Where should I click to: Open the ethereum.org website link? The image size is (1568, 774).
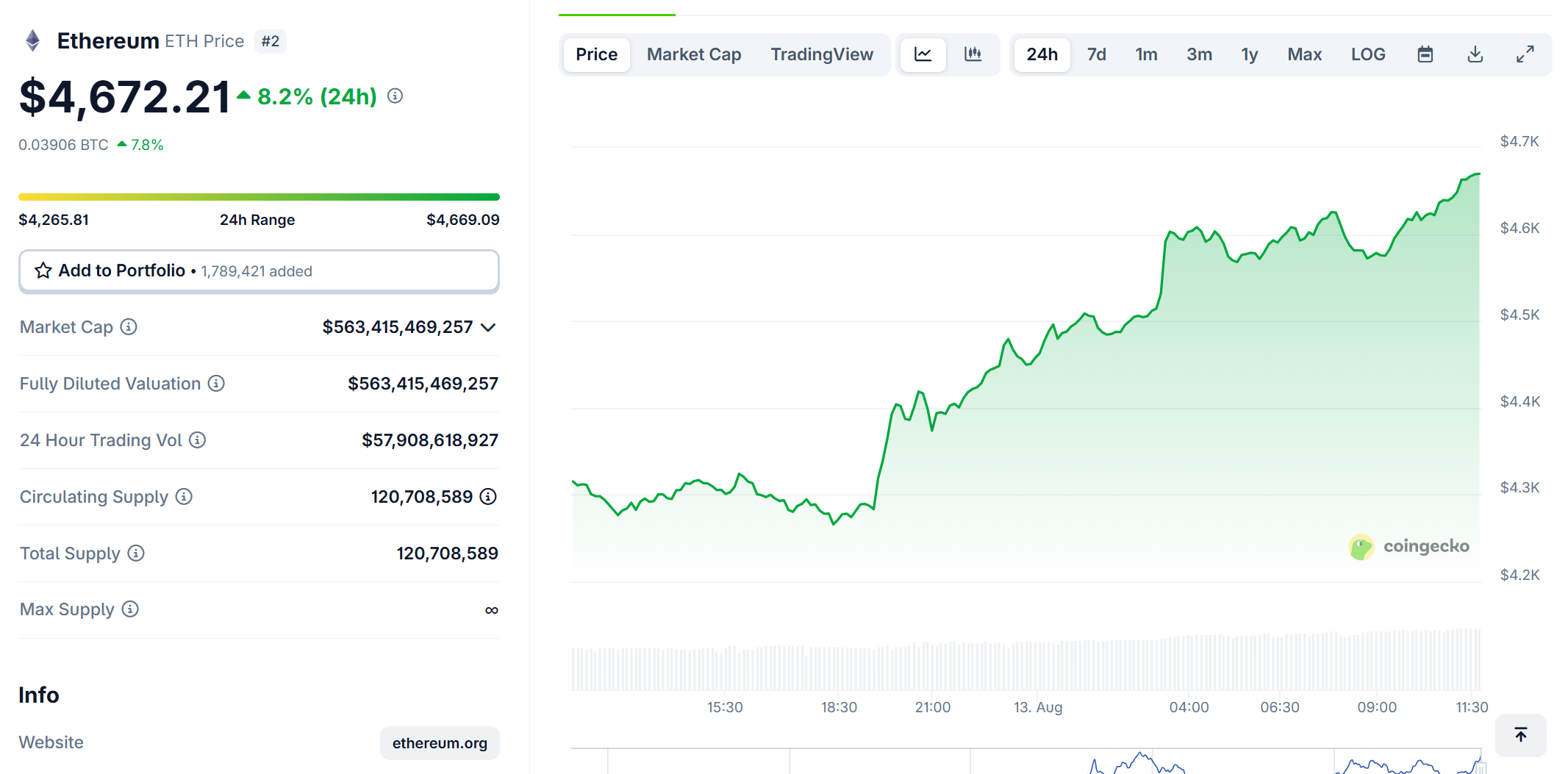pyautogui.click(x=439, y=743)
